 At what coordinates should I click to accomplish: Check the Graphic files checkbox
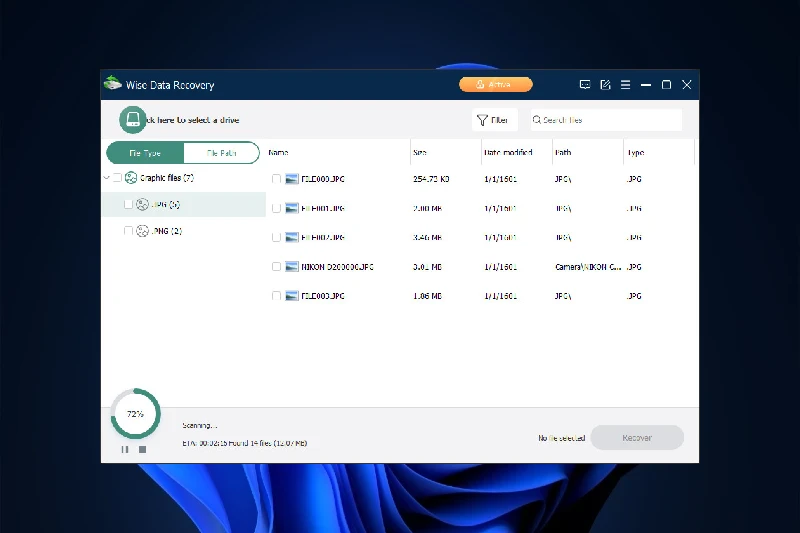[x=117, y=177]
